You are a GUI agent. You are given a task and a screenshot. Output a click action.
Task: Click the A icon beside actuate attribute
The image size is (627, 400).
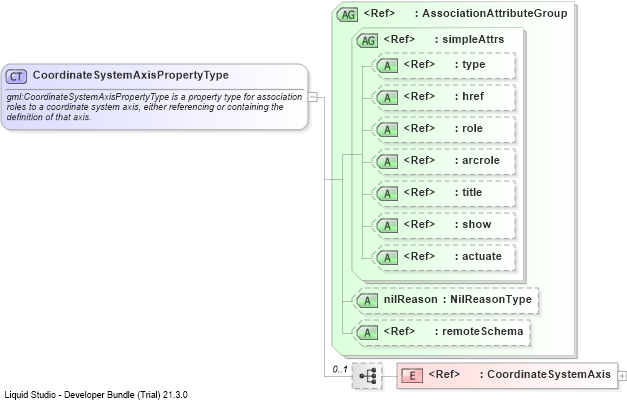point(387,258)
